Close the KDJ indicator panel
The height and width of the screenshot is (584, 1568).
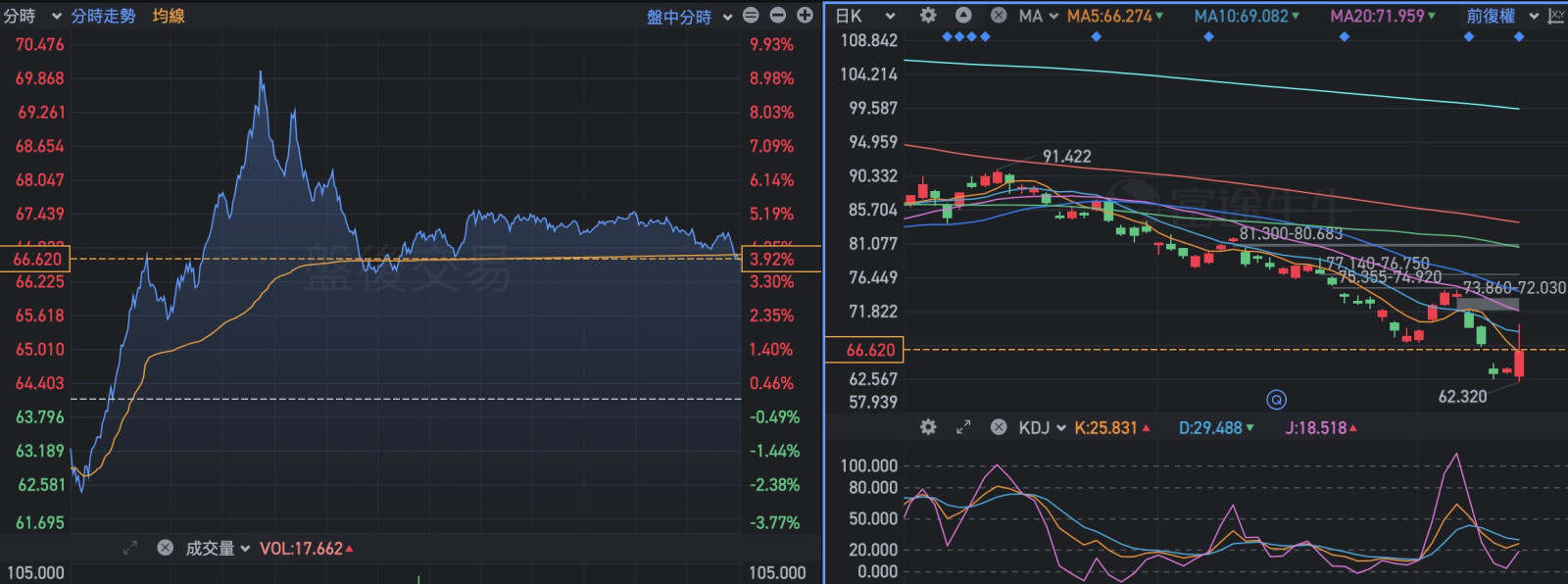(999, 427)
